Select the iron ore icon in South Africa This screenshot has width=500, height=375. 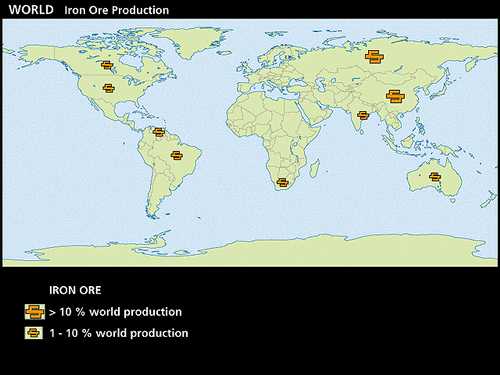[282, 183]
